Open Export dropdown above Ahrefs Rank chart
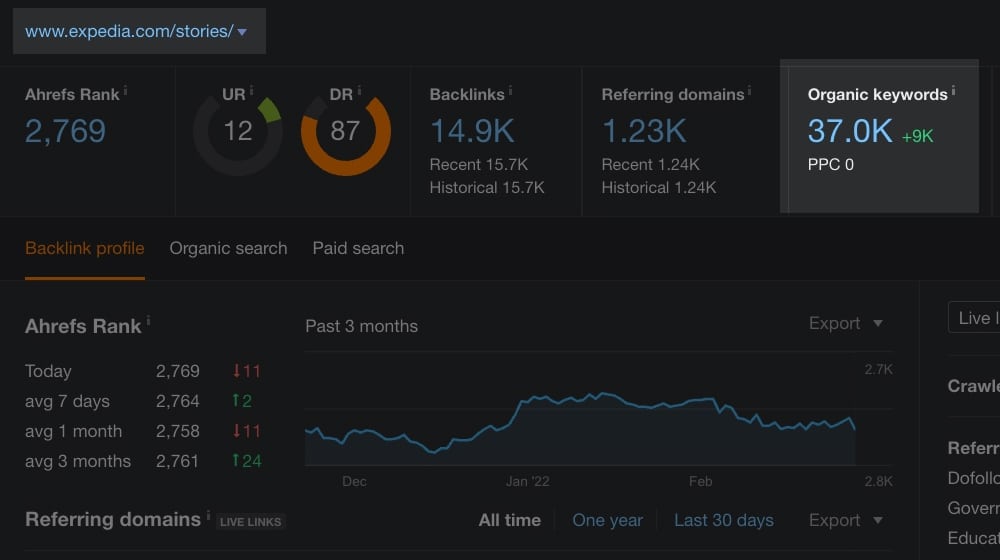 tap(846, 323)
